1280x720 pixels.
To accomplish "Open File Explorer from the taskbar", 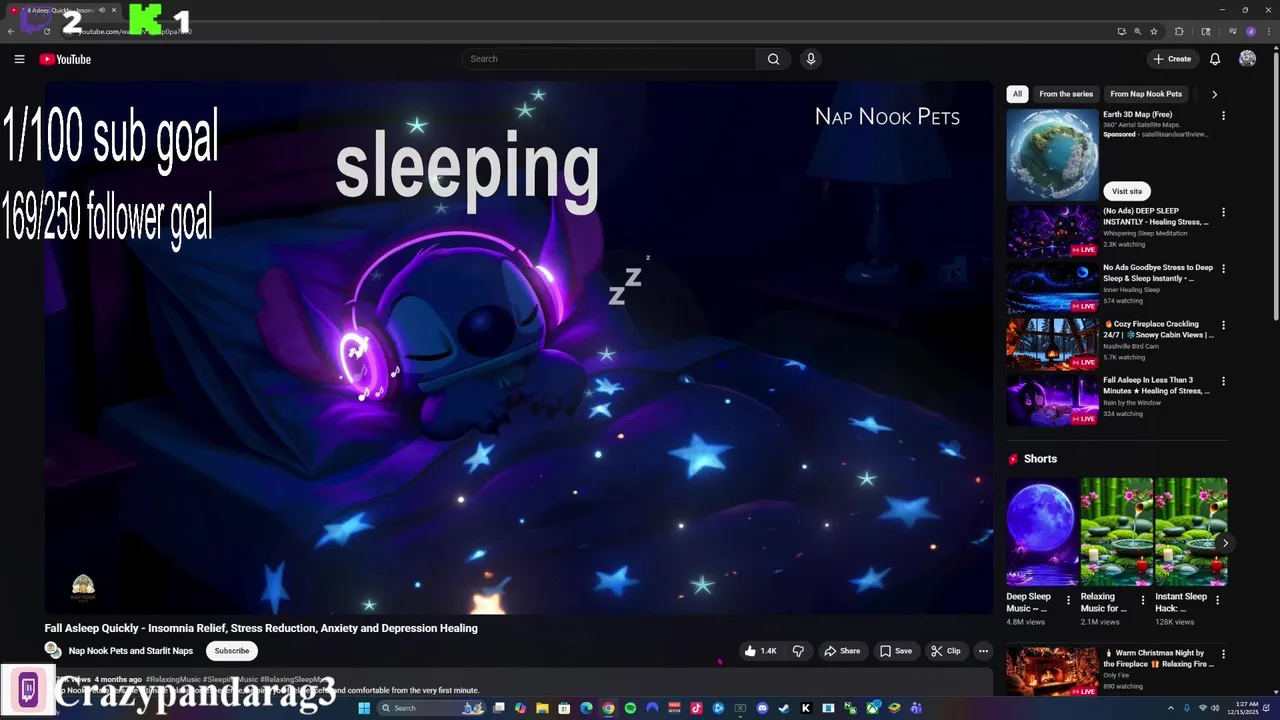I will click(542, 708).
